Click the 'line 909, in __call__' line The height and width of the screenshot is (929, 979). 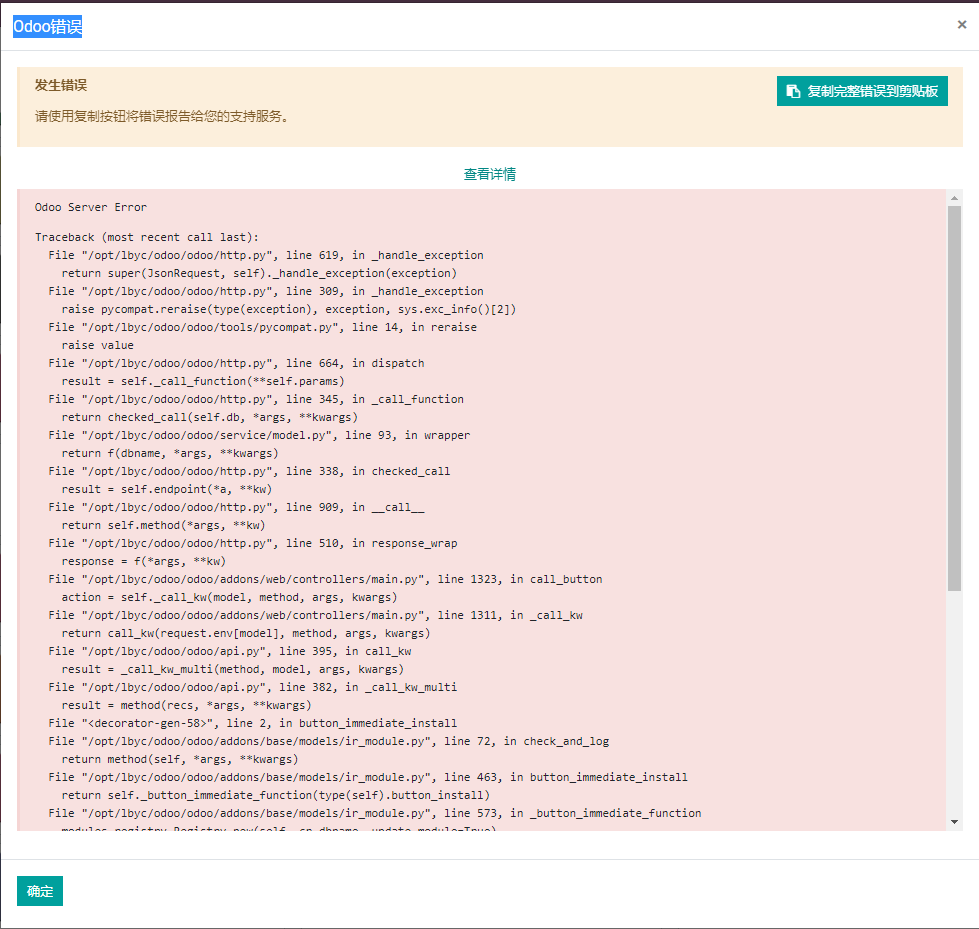[236, 508]
